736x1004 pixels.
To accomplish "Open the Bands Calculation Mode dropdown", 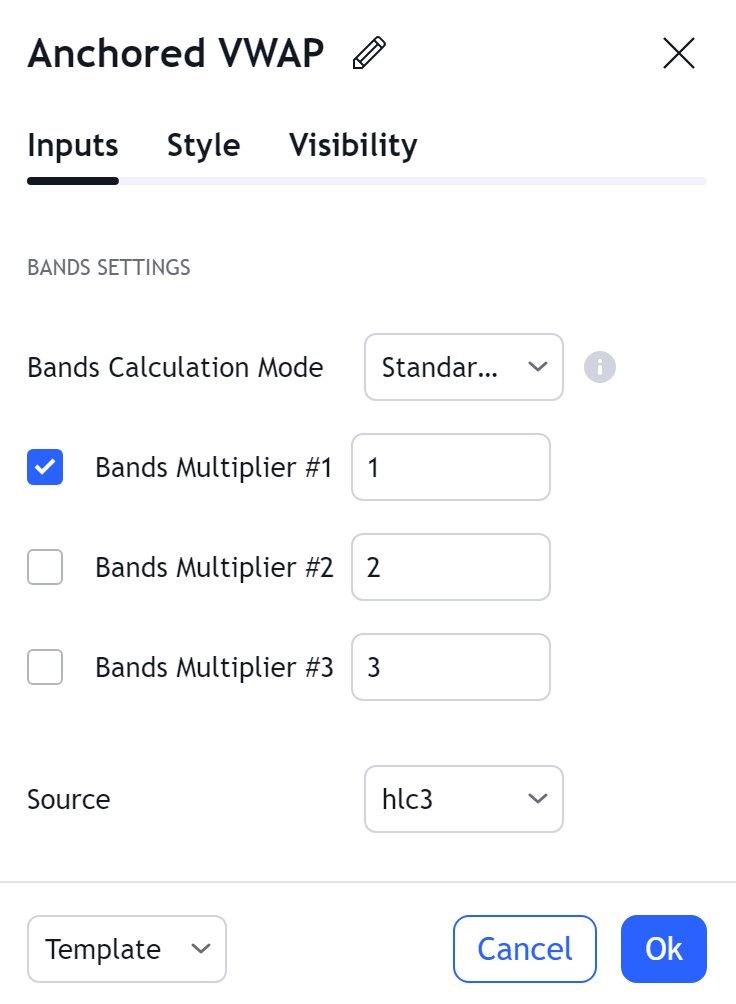I will click(464, 367).
